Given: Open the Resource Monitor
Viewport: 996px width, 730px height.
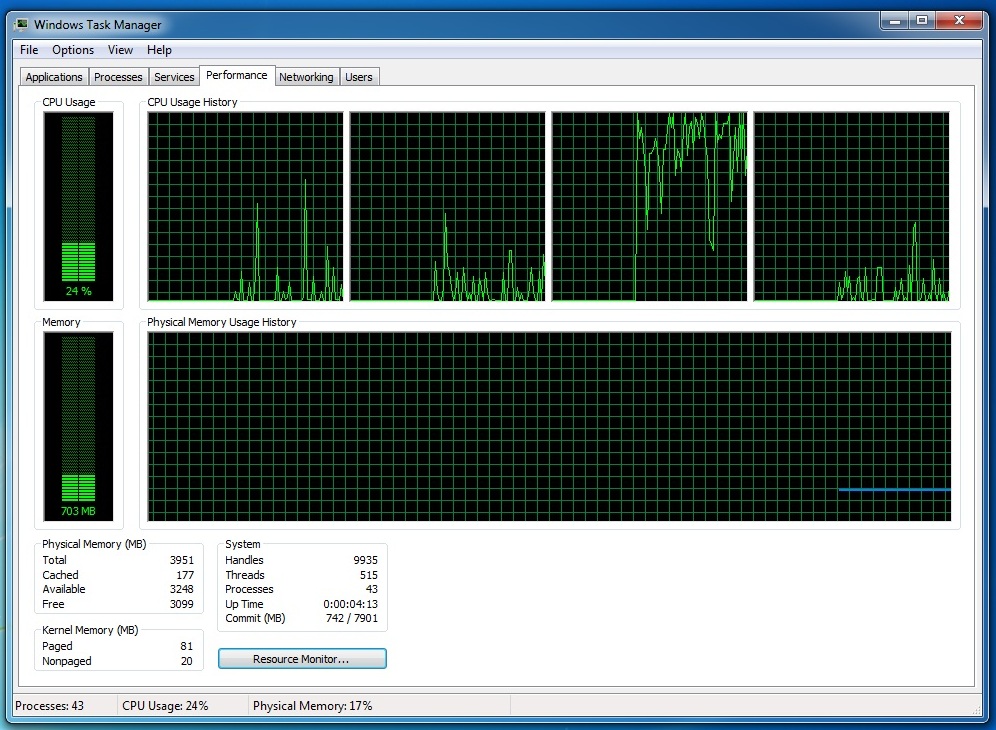Looking at the screenshot, I should (302, 659).
